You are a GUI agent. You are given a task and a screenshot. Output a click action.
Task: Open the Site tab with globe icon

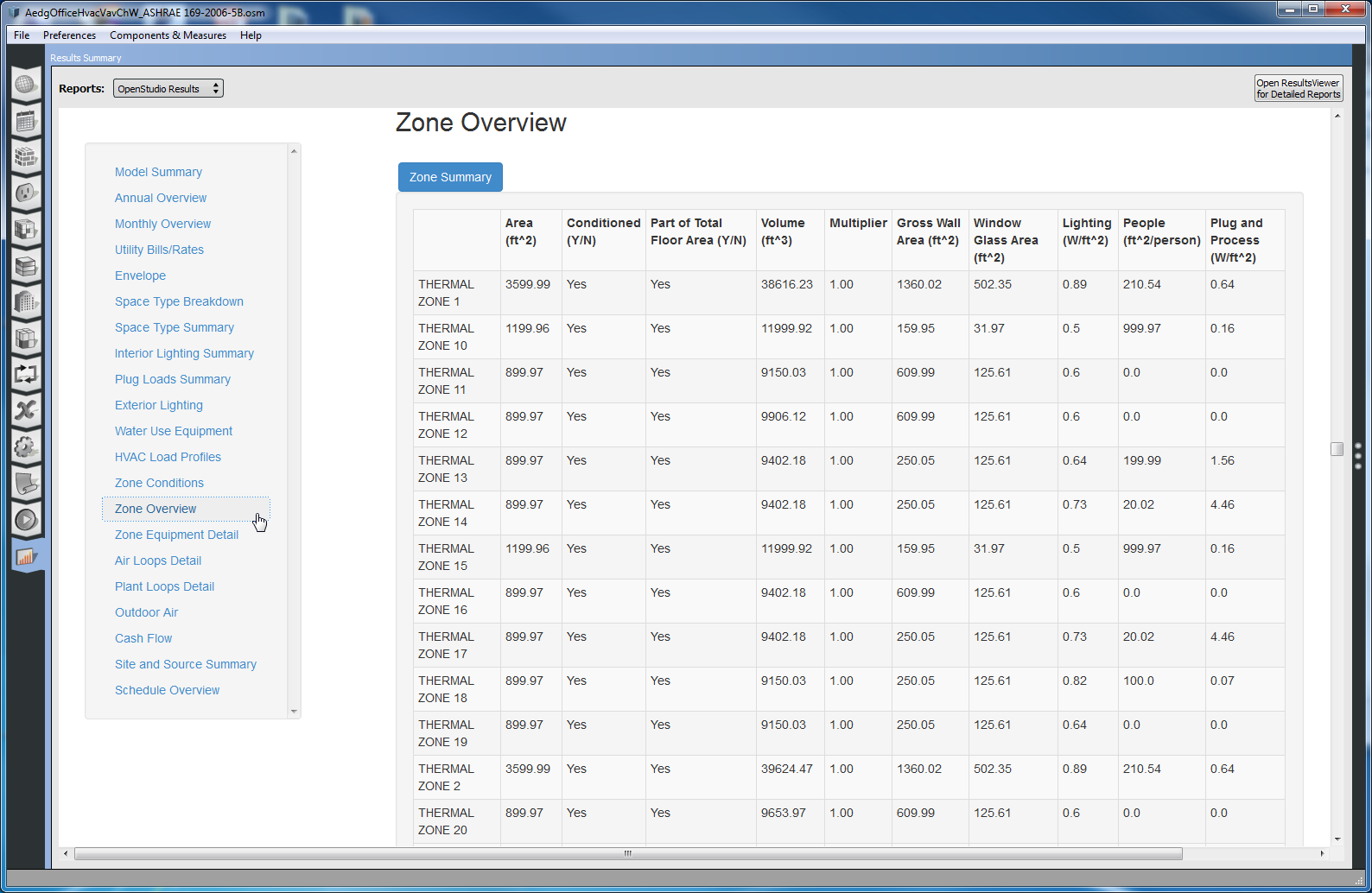(26, 85)
